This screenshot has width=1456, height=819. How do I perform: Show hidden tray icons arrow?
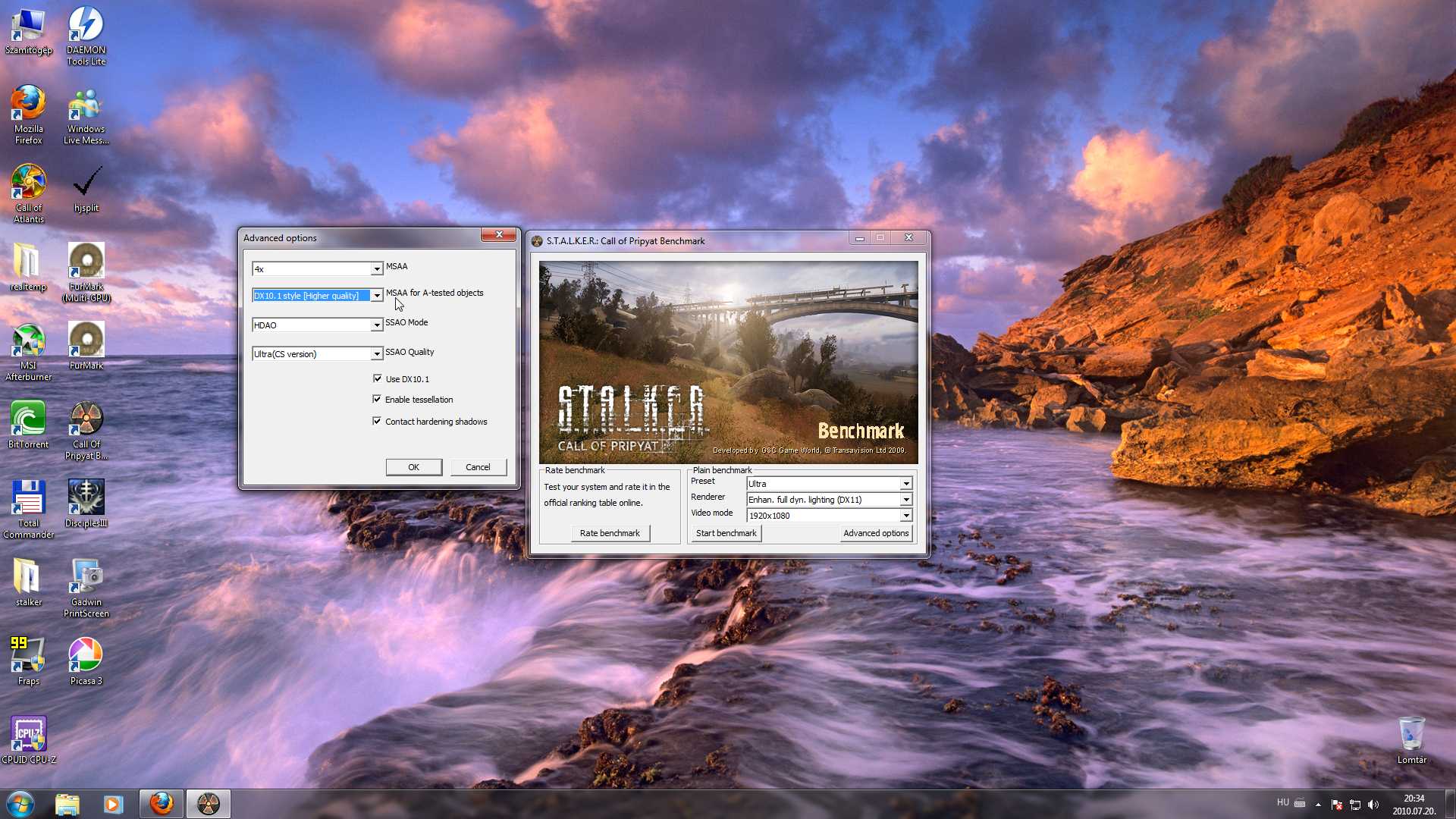click(1318, 805)
